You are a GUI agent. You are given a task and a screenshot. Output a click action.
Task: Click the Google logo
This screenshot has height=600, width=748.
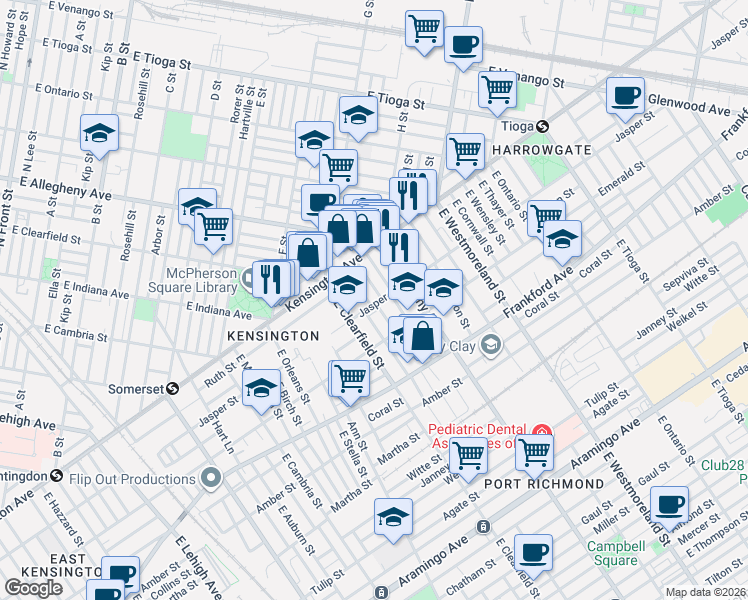point(34,588)
